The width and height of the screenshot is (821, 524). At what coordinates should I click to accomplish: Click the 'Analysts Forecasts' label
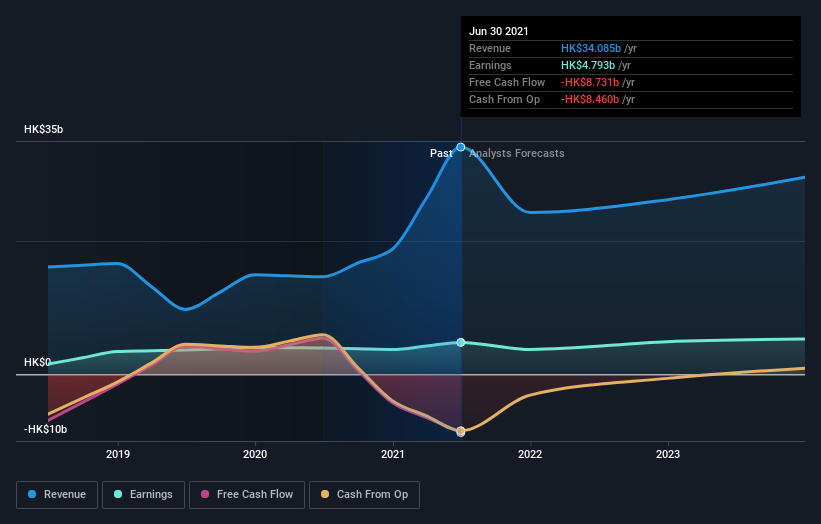(517, 153)
